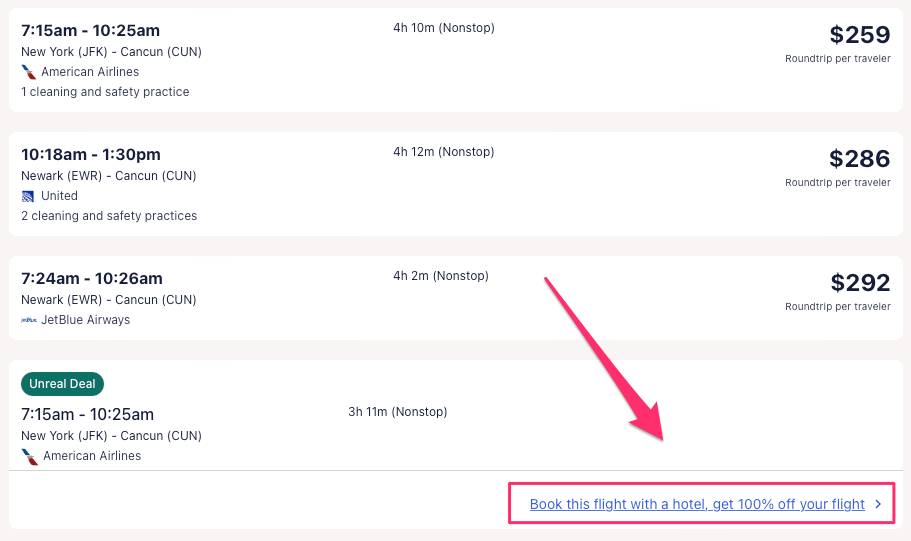Click the 3h 11m (Nonstop) duration in the Unreal Deal card
911x541 pixels.
[x=397, y=412]
